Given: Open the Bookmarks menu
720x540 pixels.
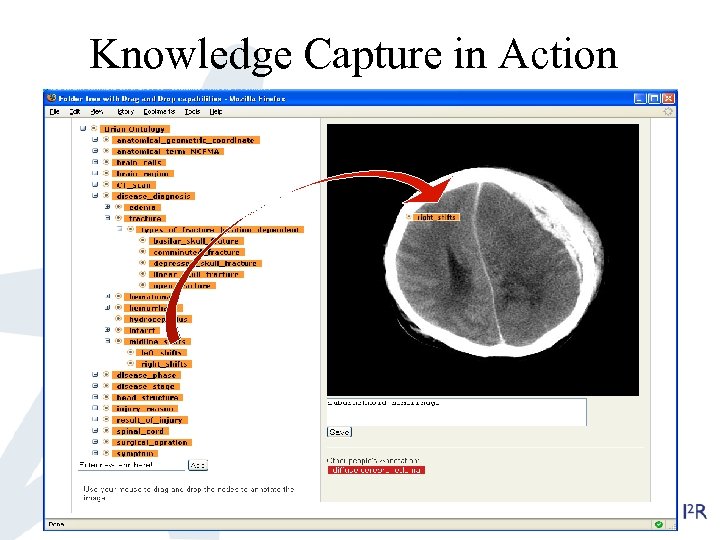Looking at the screenshot, I should coord(159,112).
